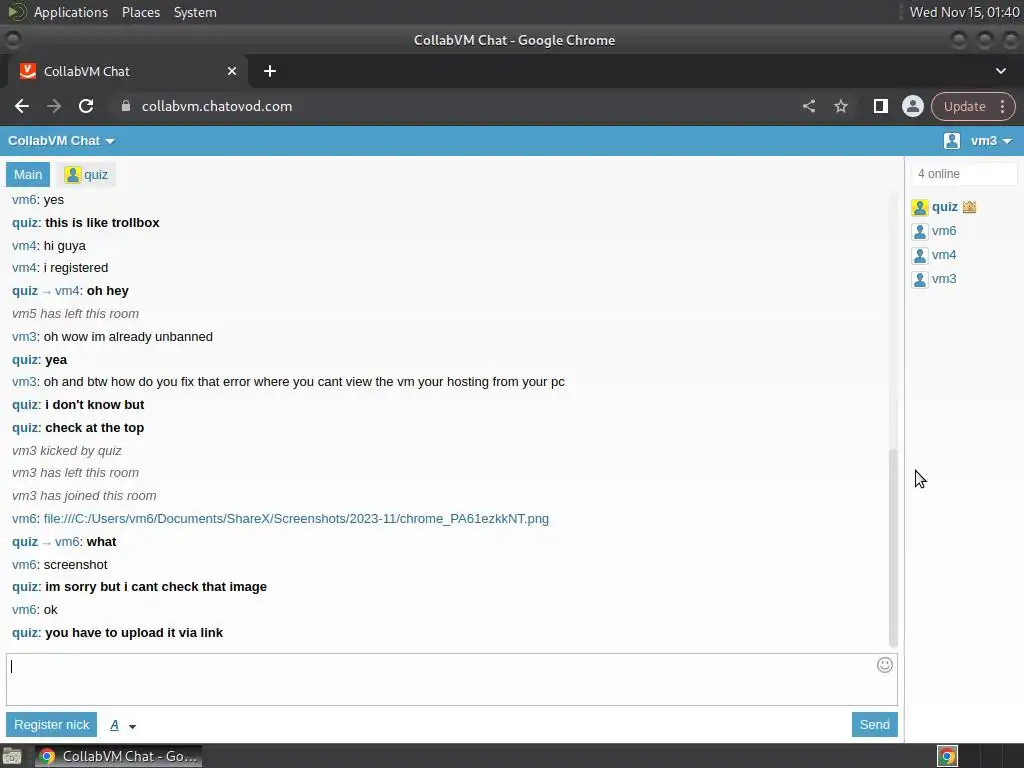1024x768 pixels.
Task: Close the CollabVM Chat tab
Action: click(232, 71)
